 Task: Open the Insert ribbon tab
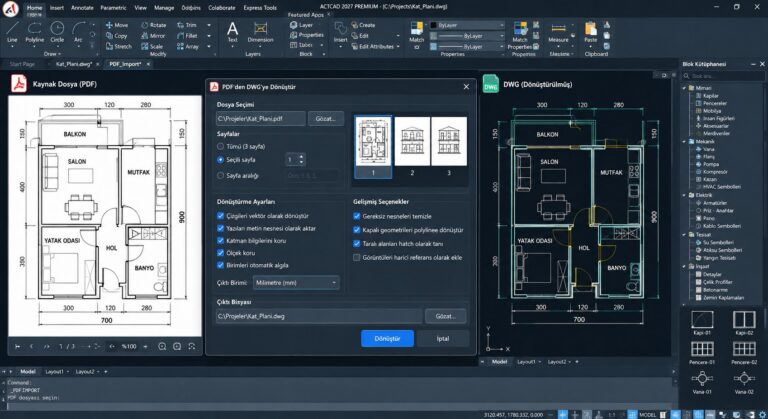57,8
